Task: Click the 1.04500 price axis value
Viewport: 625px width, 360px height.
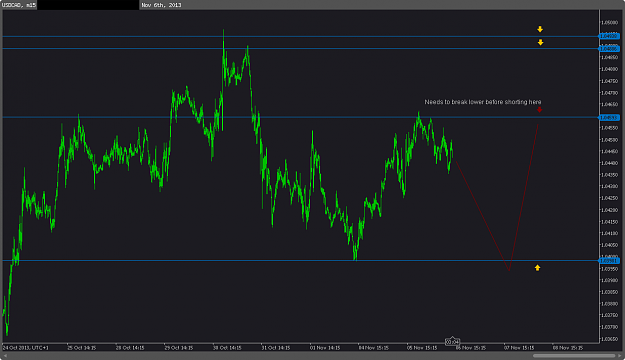Action: pos(610,140)
